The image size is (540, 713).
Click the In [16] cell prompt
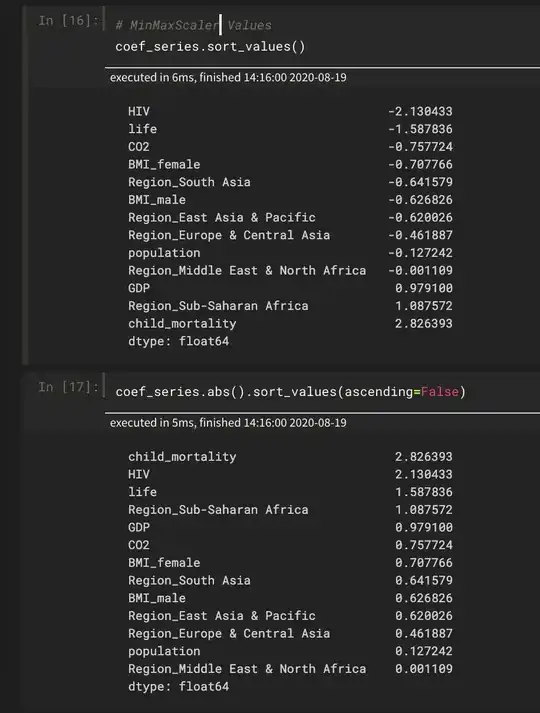point(68,20)
